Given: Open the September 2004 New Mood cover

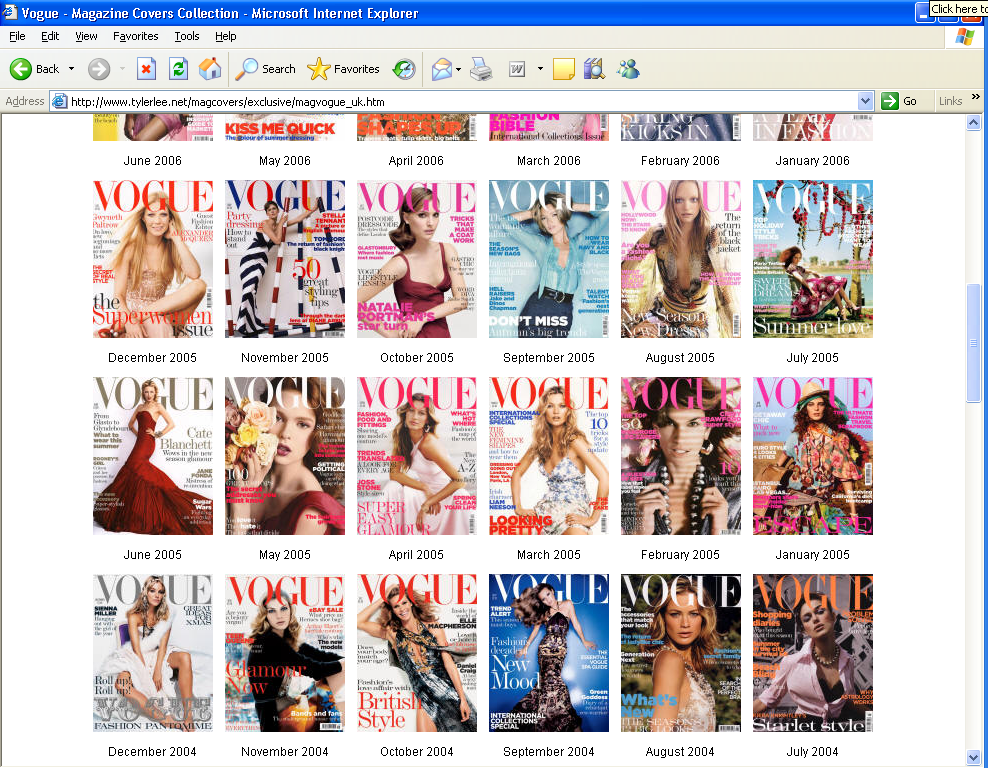Looking at the screenshot, I should tap(549, 653).
